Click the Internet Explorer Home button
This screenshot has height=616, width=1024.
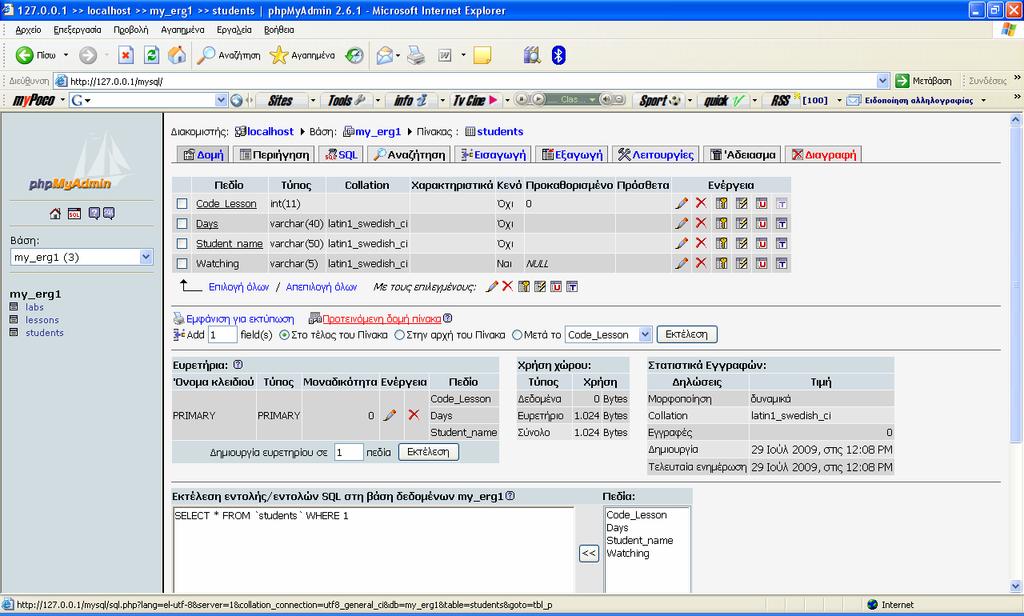point(177,56)
